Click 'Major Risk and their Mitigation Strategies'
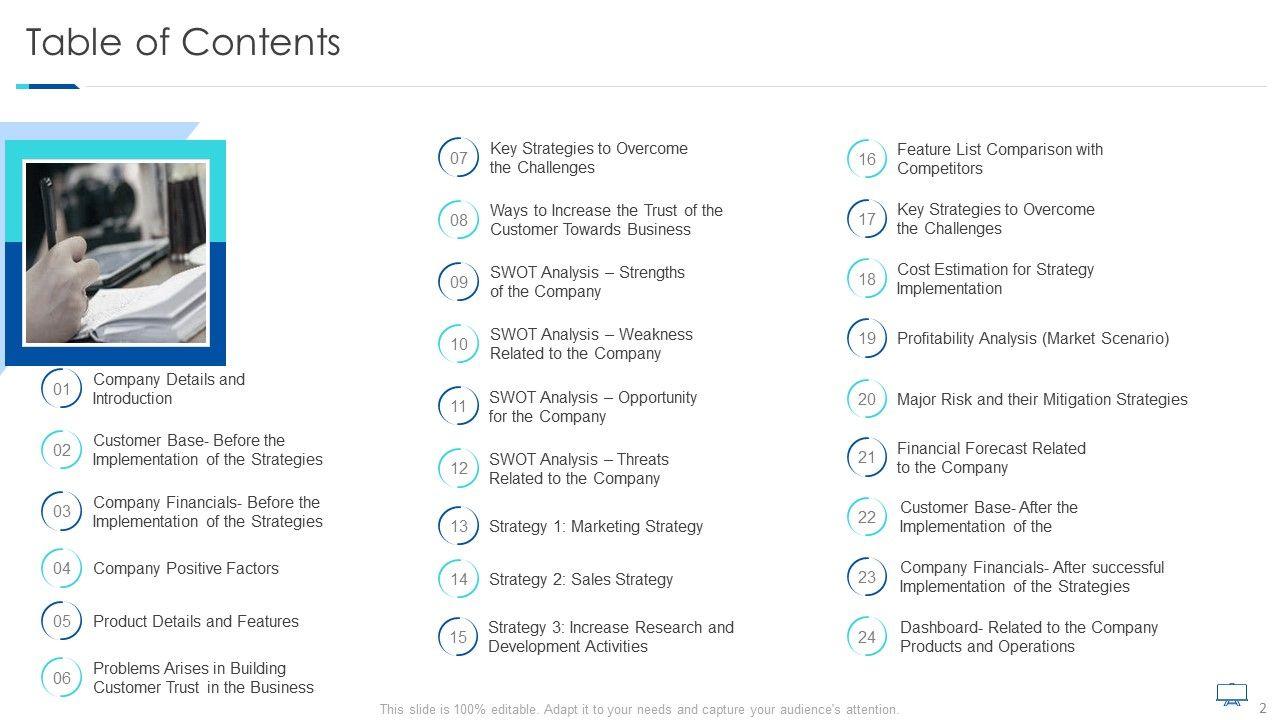Viewport: 1280px width, 720px height. click(x=1042, y=400)
